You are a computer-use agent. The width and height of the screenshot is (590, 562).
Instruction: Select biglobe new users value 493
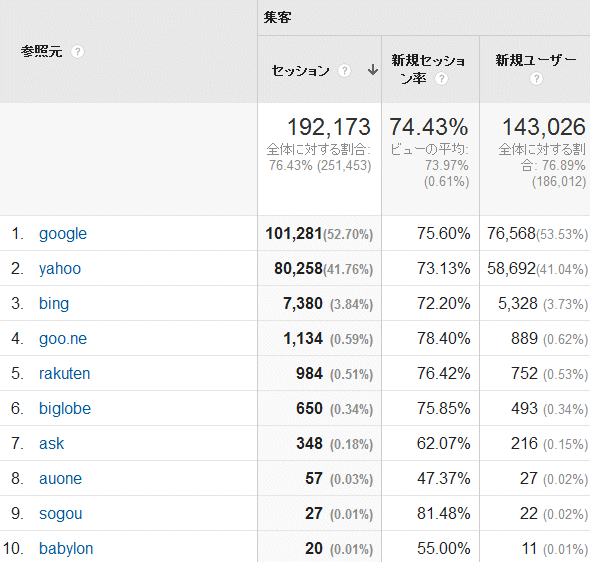point(524,409)
